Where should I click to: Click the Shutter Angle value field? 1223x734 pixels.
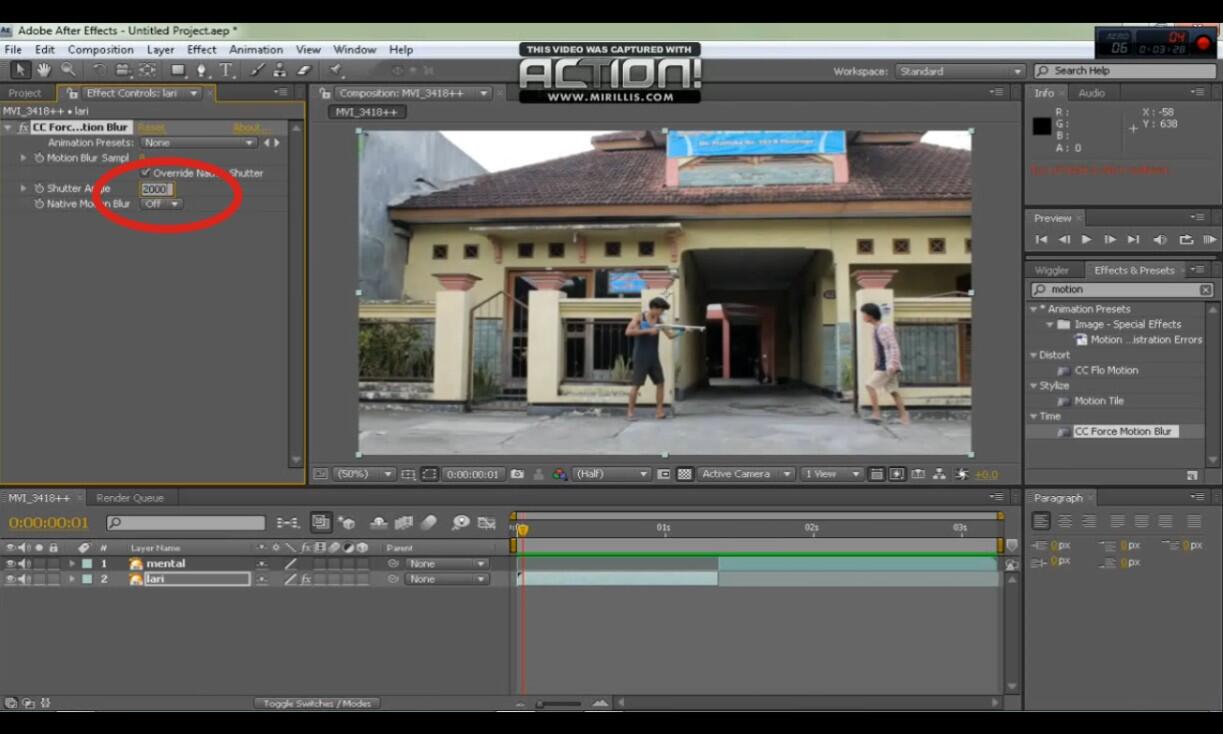[156, 189]
